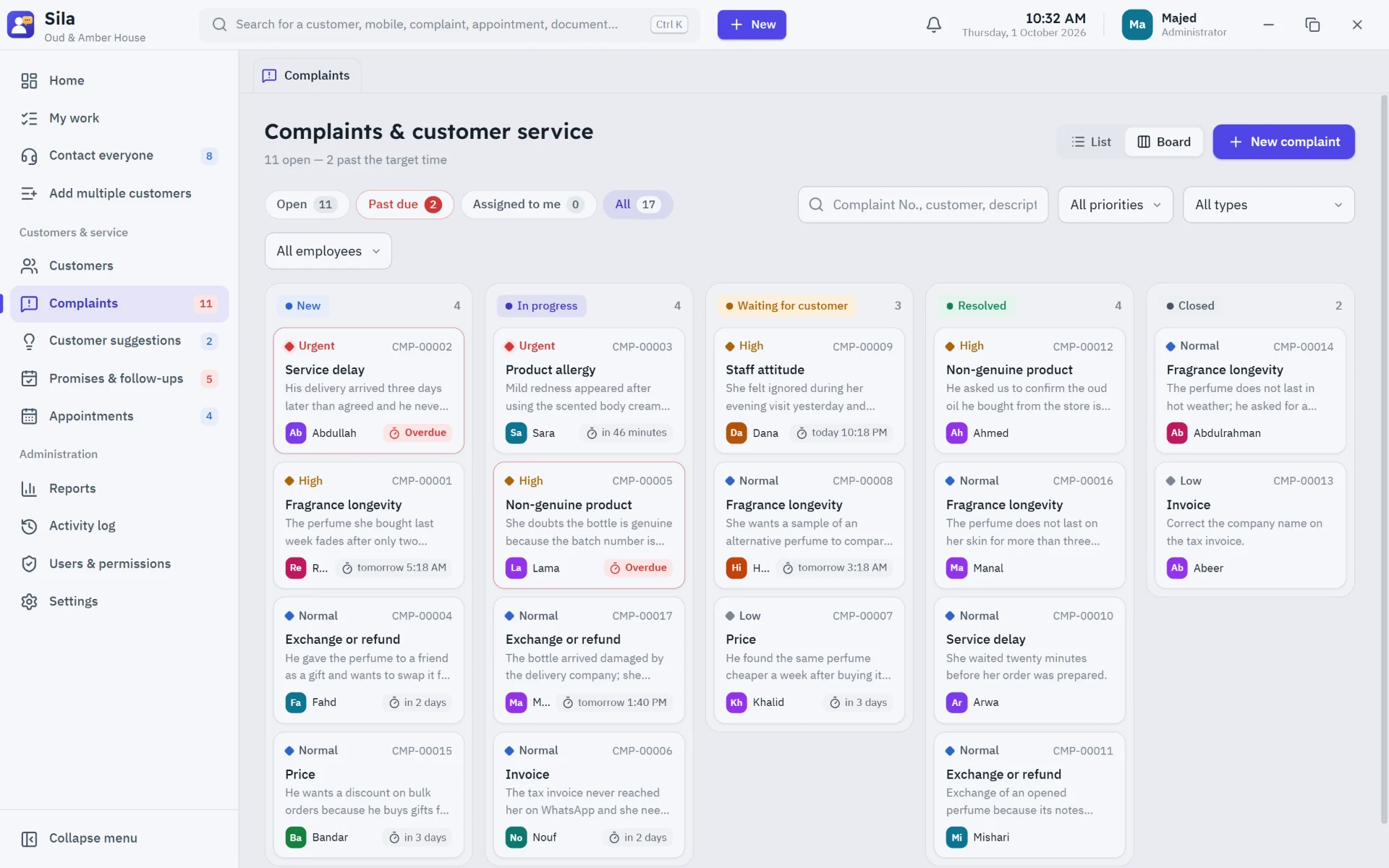The width and height of the screenshot is (1389, 868).
Task: Open the CMP-00017 Exchange or refund card
Action: (589, 660)
